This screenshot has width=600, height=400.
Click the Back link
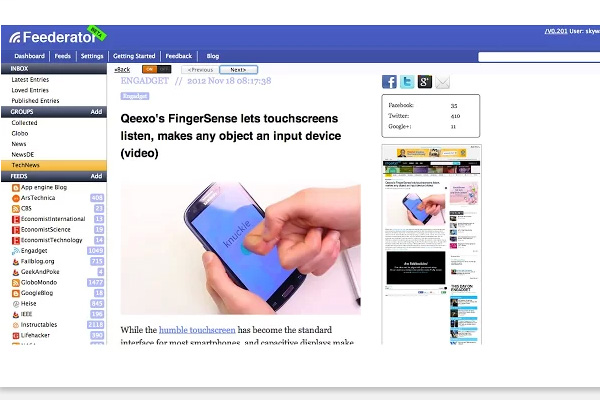click(x=122, y=70)
